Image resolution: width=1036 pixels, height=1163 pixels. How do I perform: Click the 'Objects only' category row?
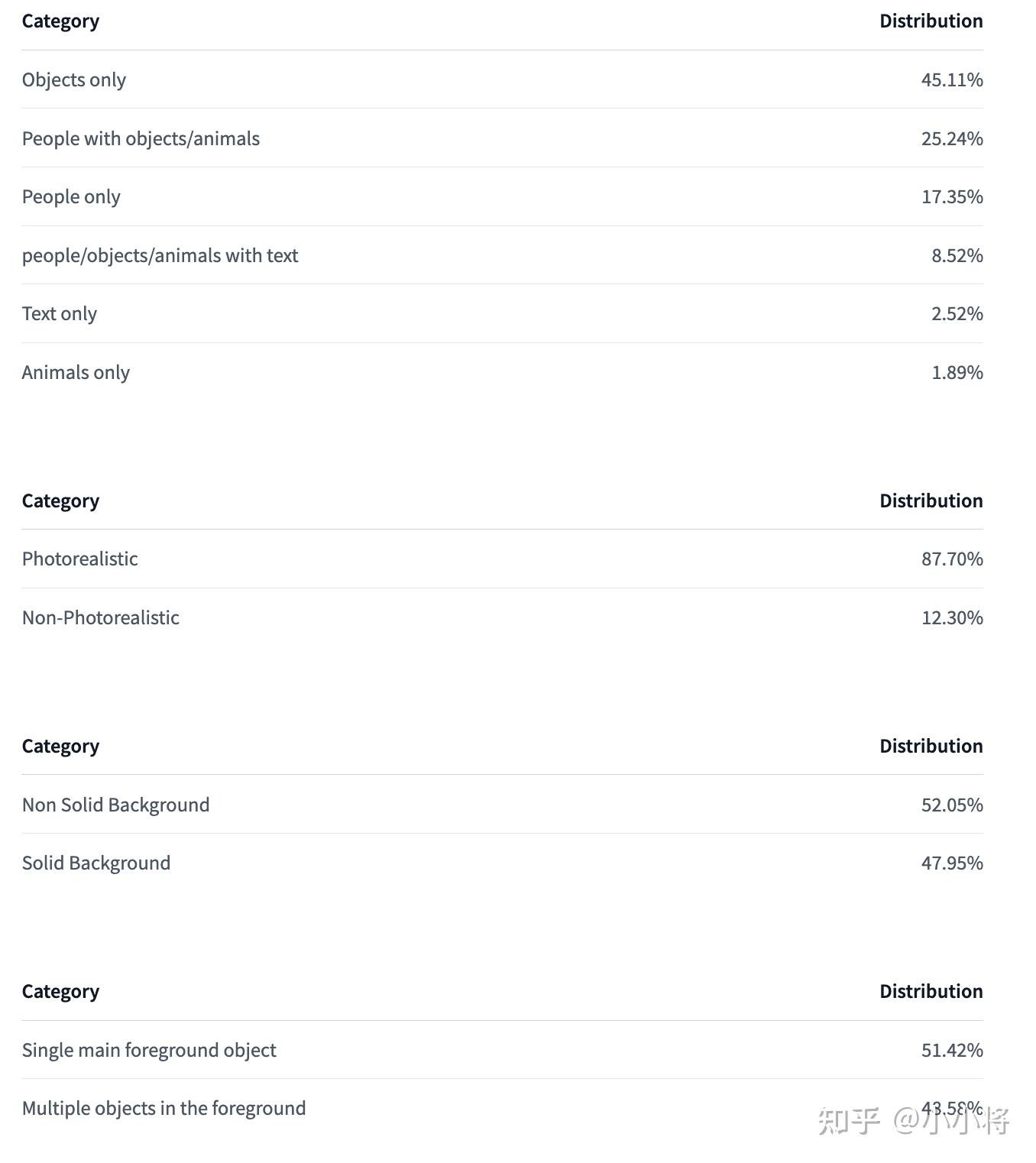point(502,79)
